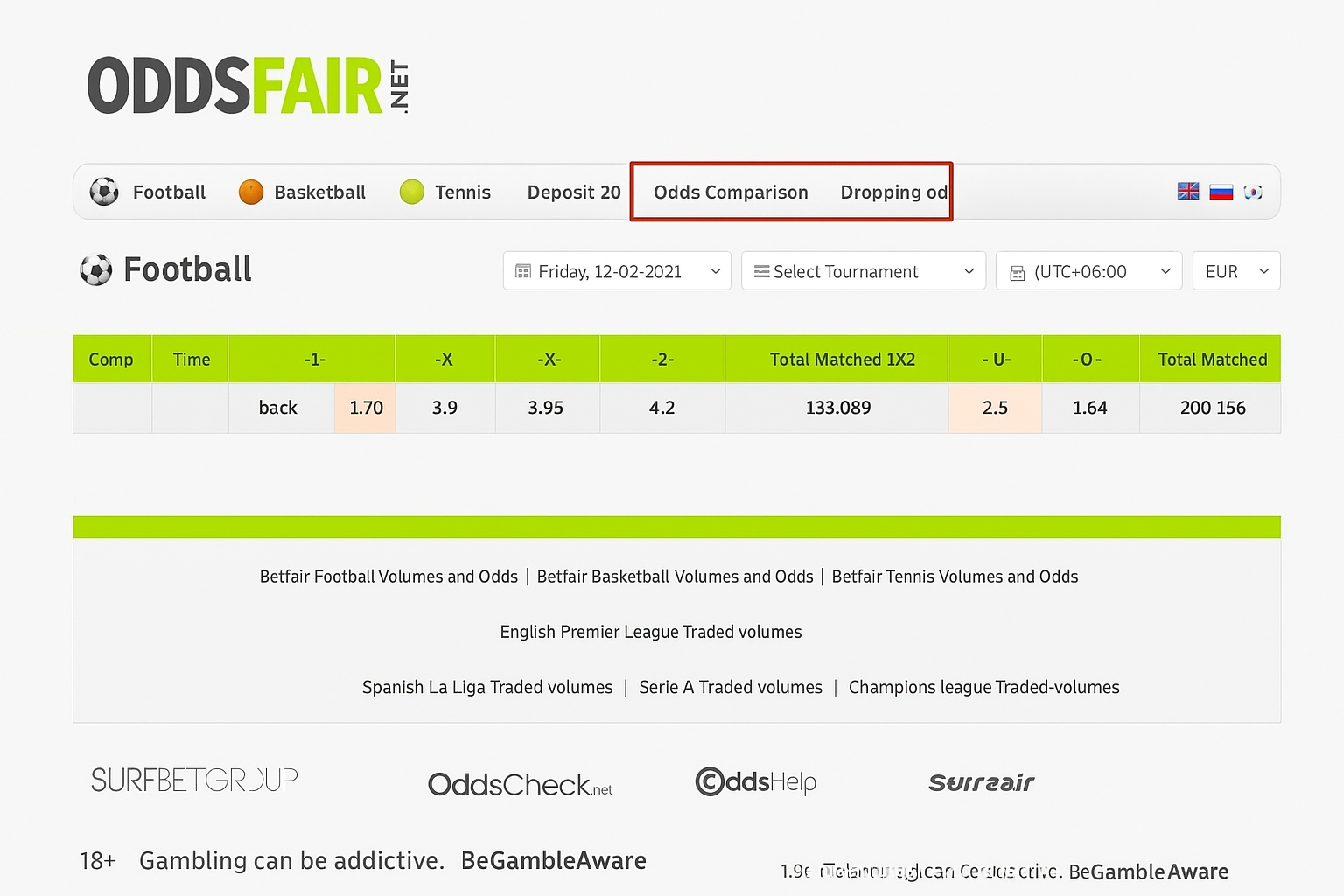Click the calendar icon in the date selector
1344x896 pixels.
[x=525, y=271]
